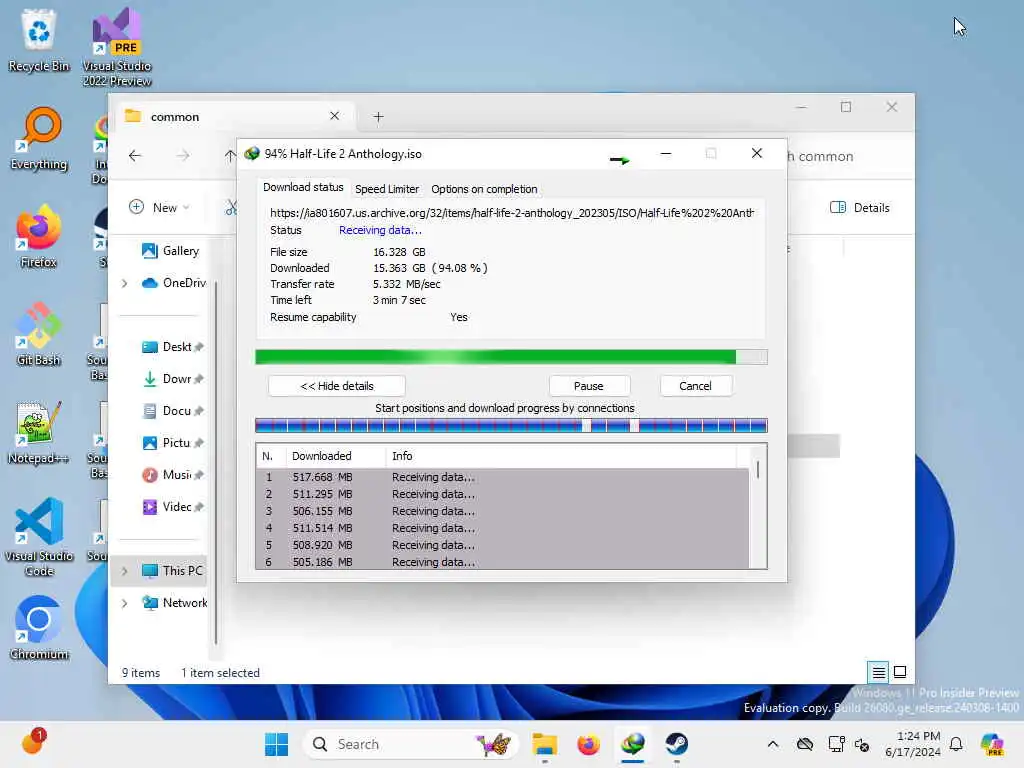Launch Visual Studio Code desktop shortcut
Image resolution: width=1024 pixels, height=768 pixels.
click(39, 537)
